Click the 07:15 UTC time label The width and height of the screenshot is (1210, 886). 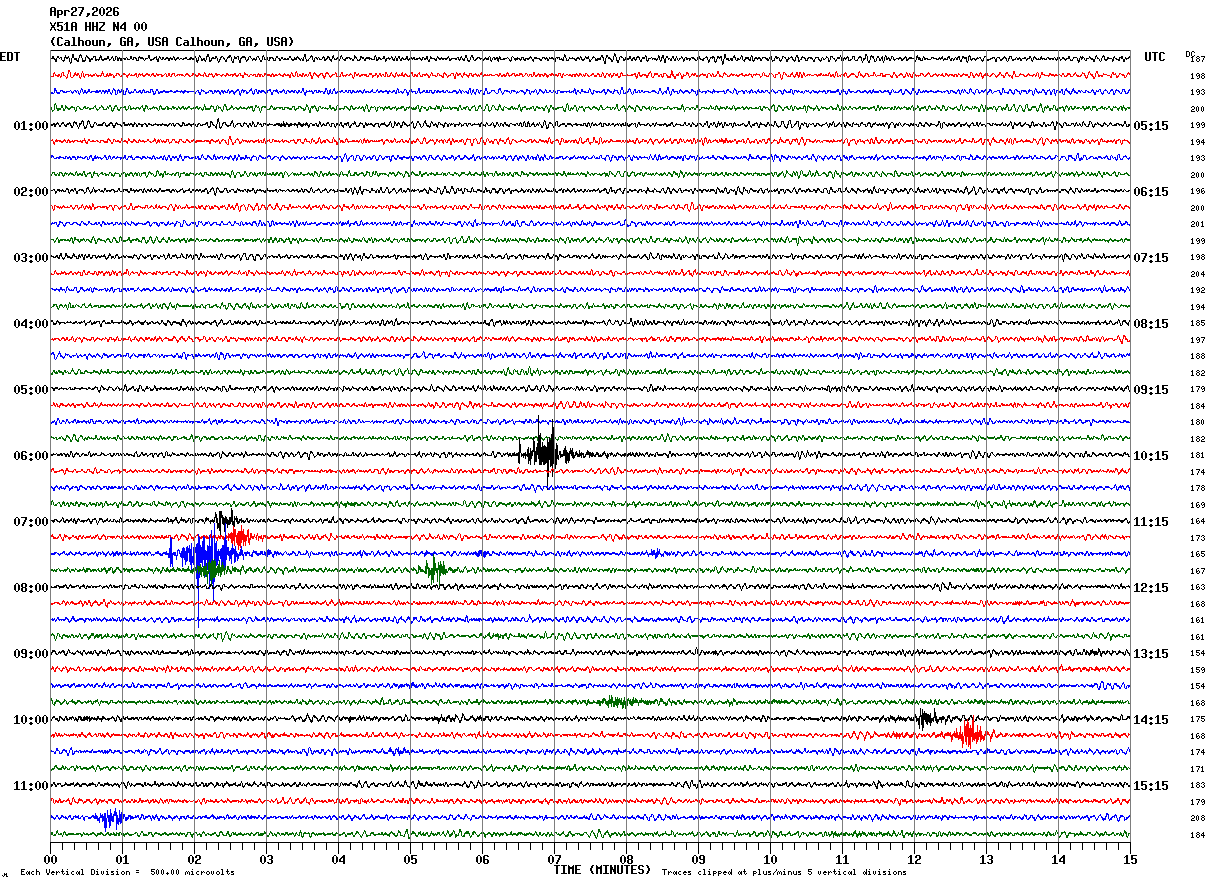point(1151,258)
